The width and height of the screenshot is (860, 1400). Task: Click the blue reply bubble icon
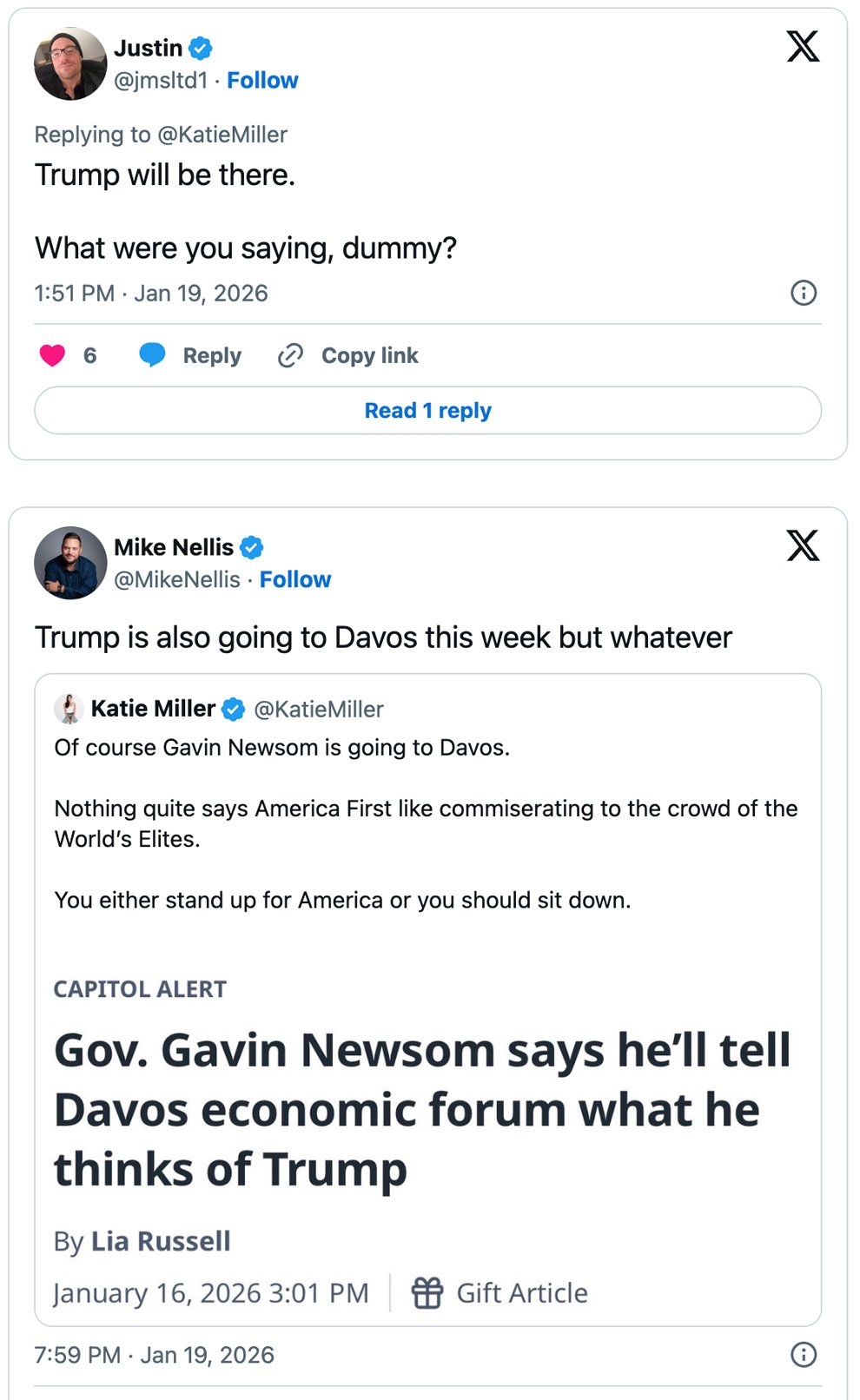pyautogui.click(x=152, y=354)
